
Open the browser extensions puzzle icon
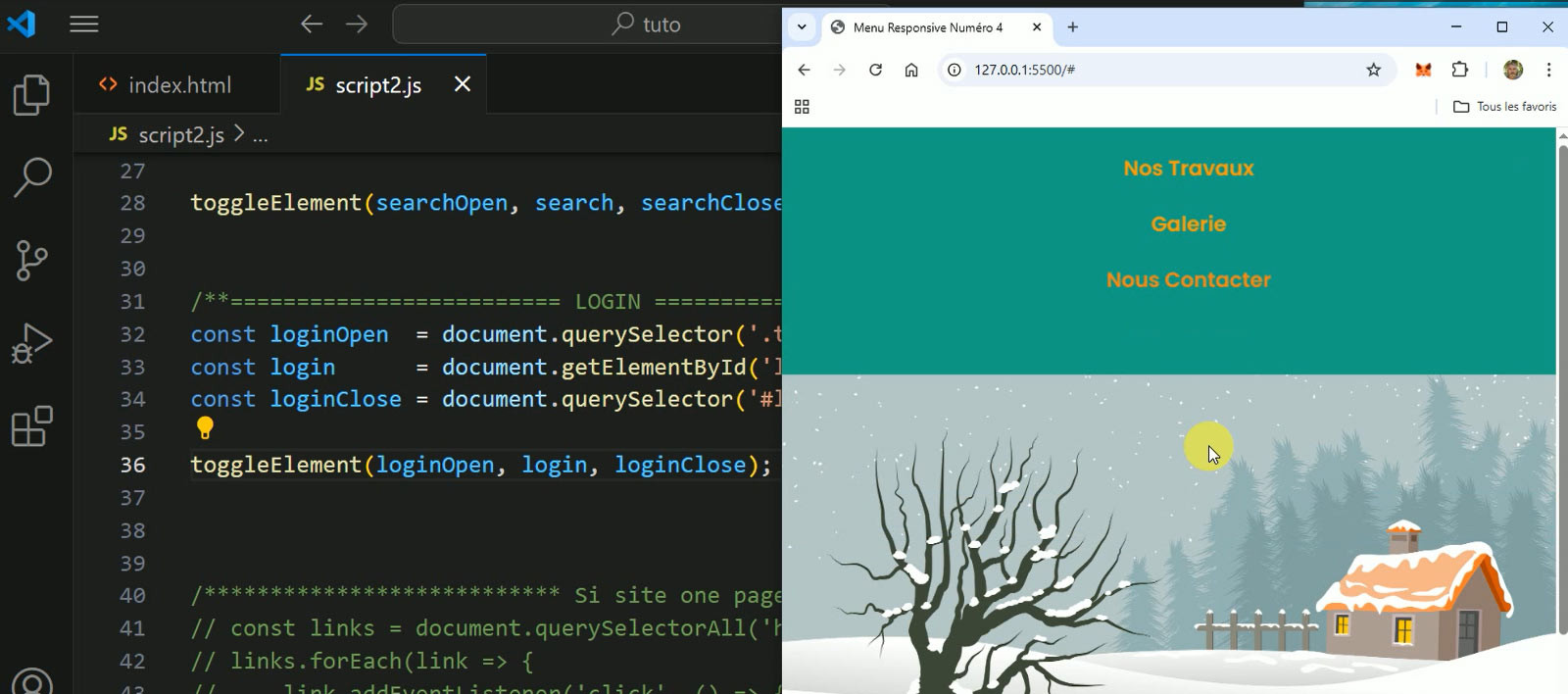(x=1459, y=70)
